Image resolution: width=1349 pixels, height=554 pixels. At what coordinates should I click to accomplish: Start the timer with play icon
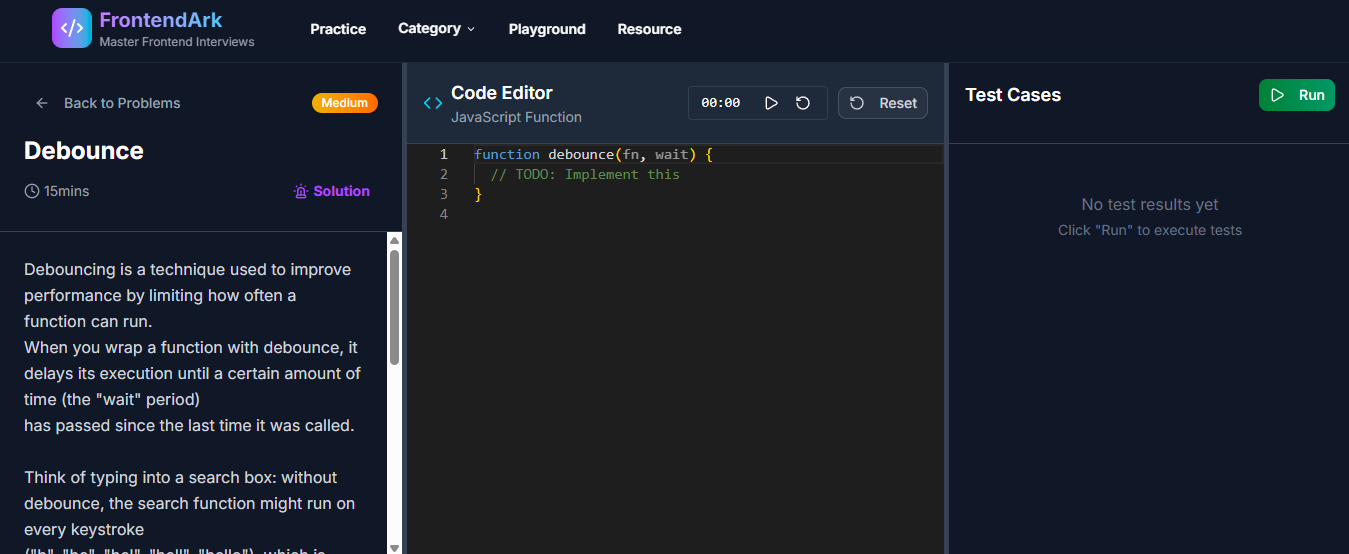coord(771,103)
